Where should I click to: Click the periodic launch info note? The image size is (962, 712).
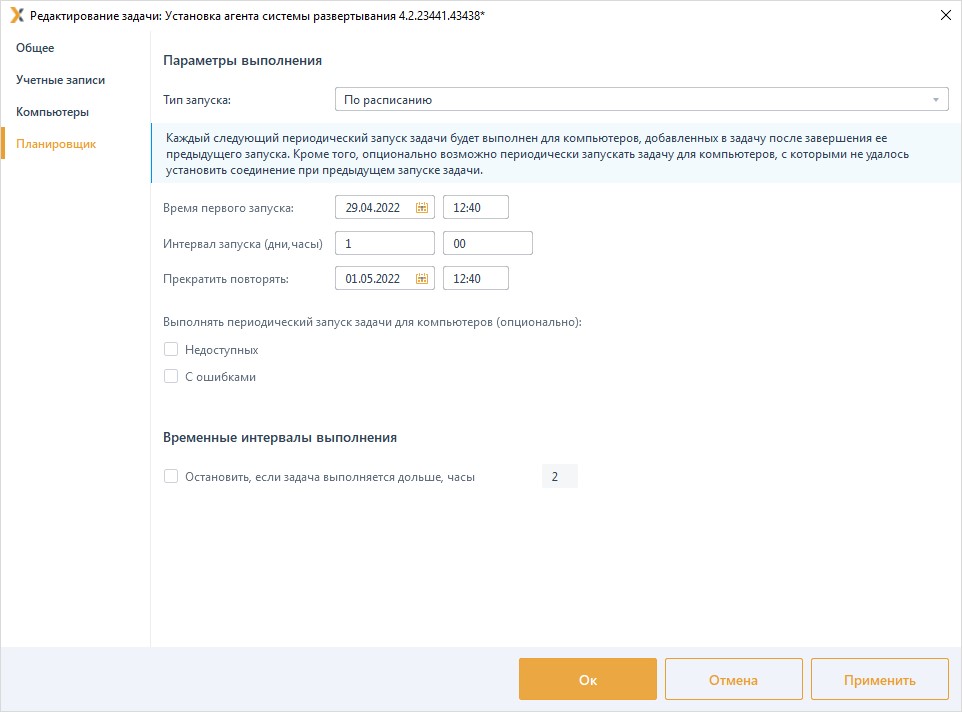click(x=556, y=154)
